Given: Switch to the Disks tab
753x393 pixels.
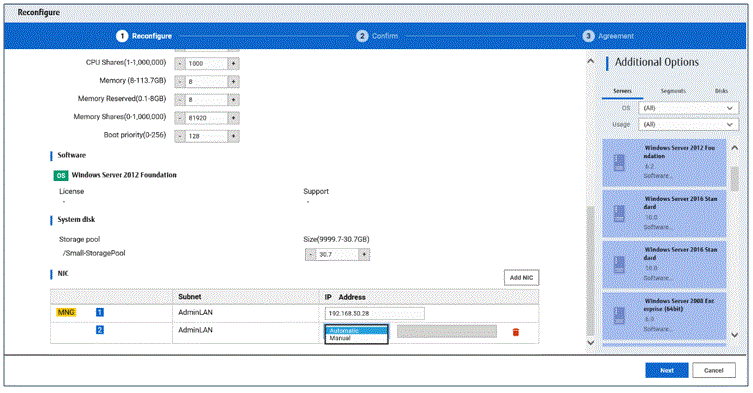Looking at the screenshot, I should click(x=721, y=91).
